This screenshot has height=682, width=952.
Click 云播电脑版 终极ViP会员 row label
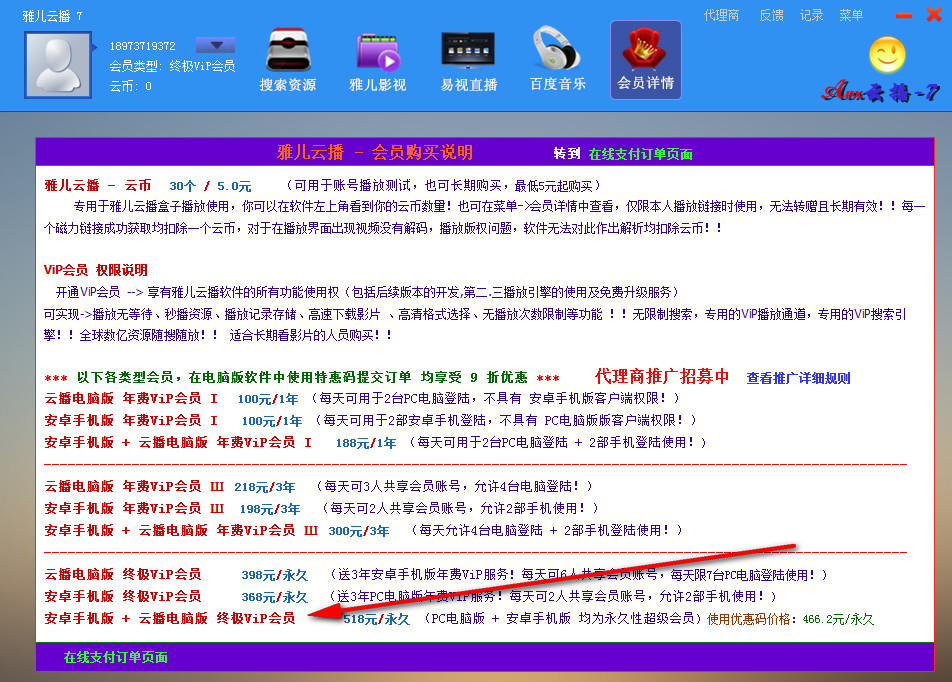[123, 575]
